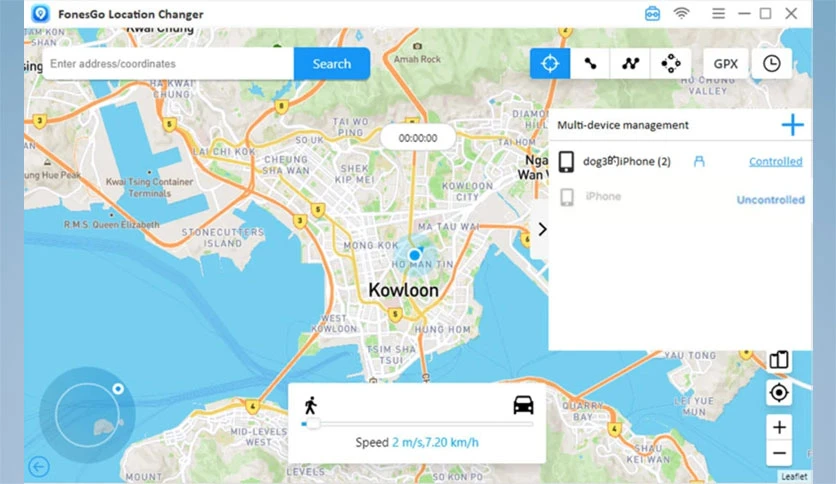This screenshot has height=484, width=836.
Task: Click the speed value 2 m/s,7.20 km/h
Action: tap(435, 442)
